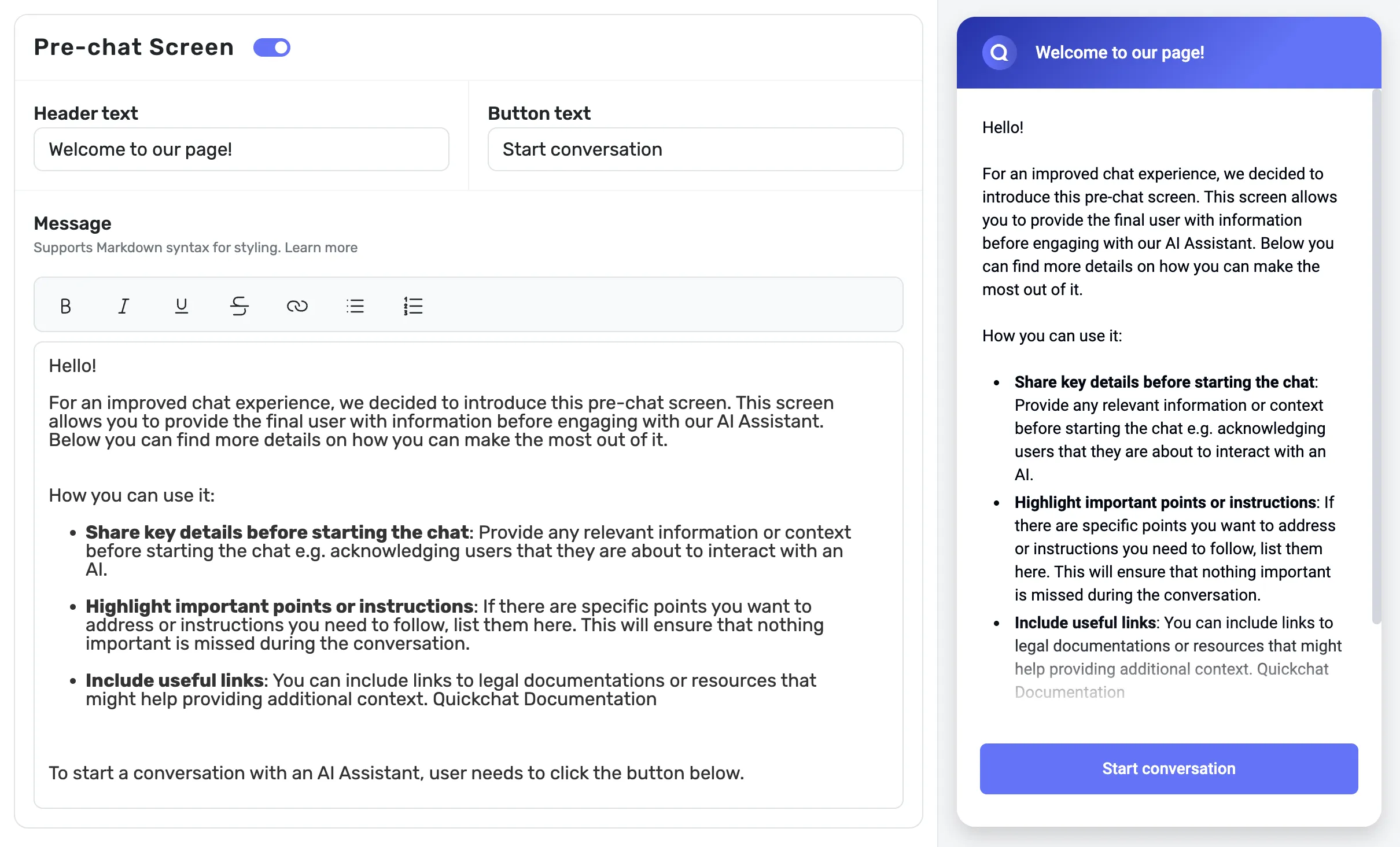Toggle bold formatting in message toolbar
The height and width of the screenshot is (847, 1400).
[x=65, y=305]
